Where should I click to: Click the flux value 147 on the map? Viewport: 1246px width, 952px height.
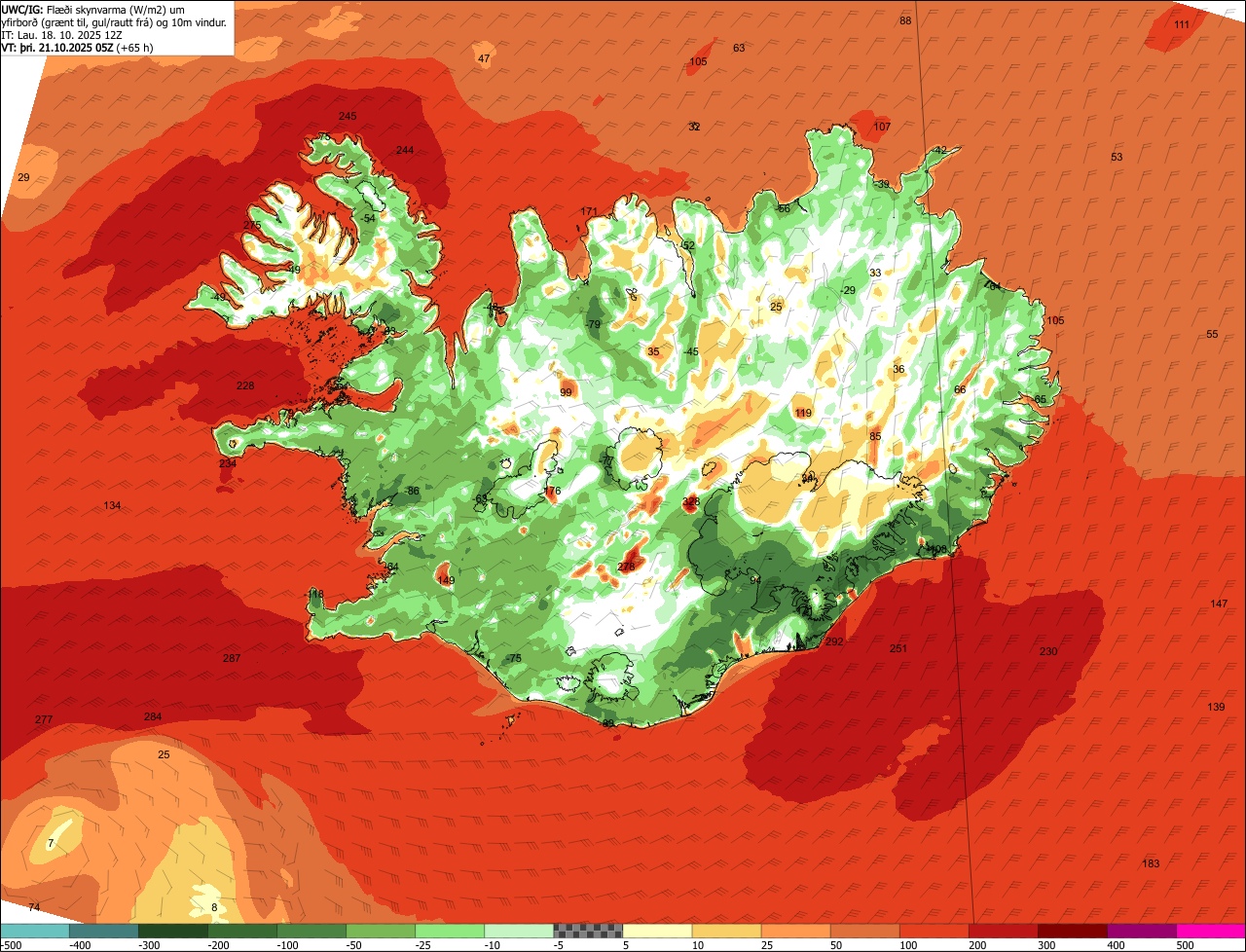1219,604
